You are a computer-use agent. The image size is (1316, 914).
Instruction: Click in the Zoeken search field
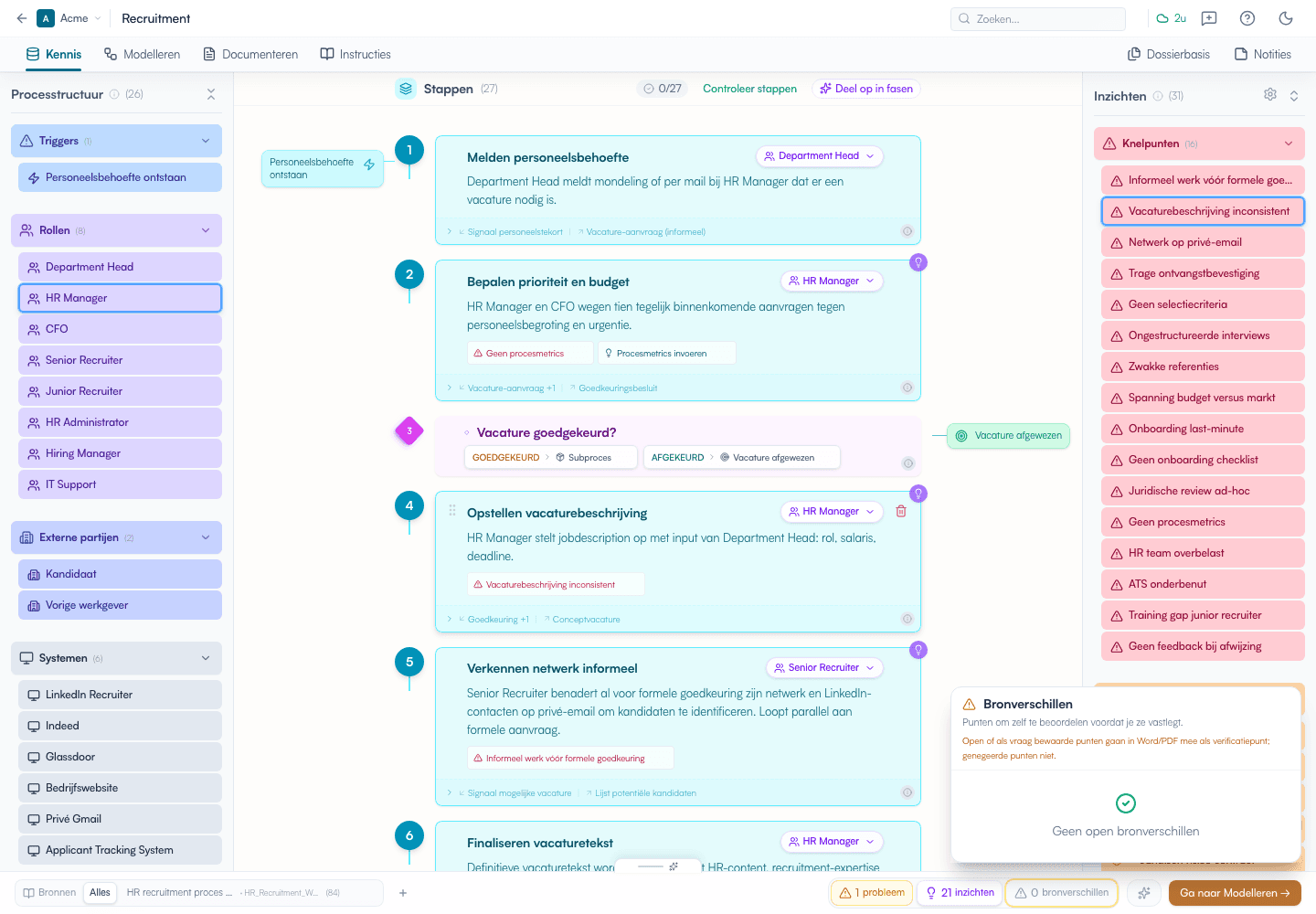(1038, 18)
